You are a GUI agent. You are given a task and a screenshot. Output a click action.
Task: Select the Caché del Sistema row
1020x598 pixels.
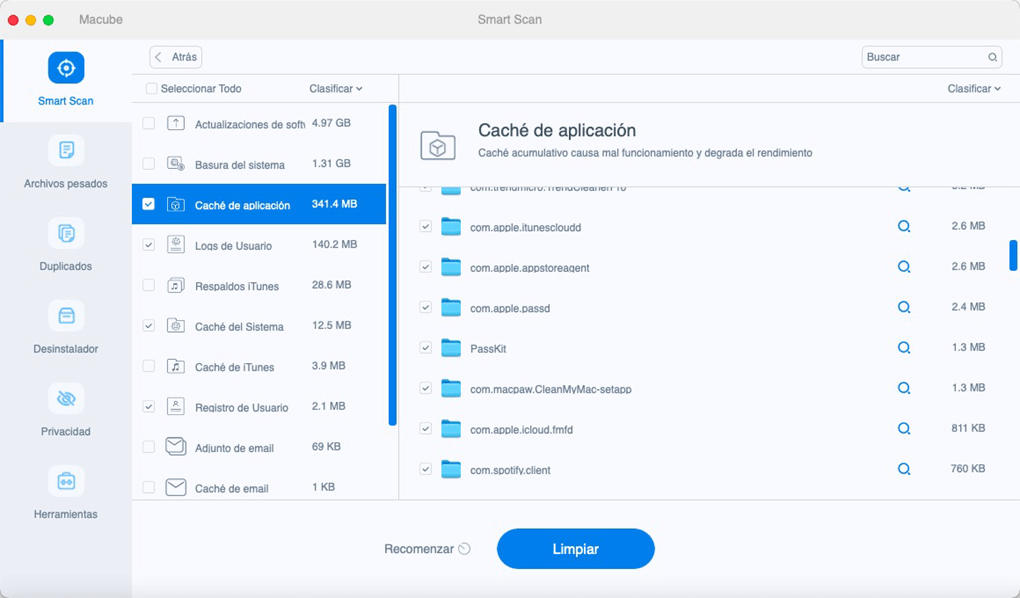tap(259, 325)
